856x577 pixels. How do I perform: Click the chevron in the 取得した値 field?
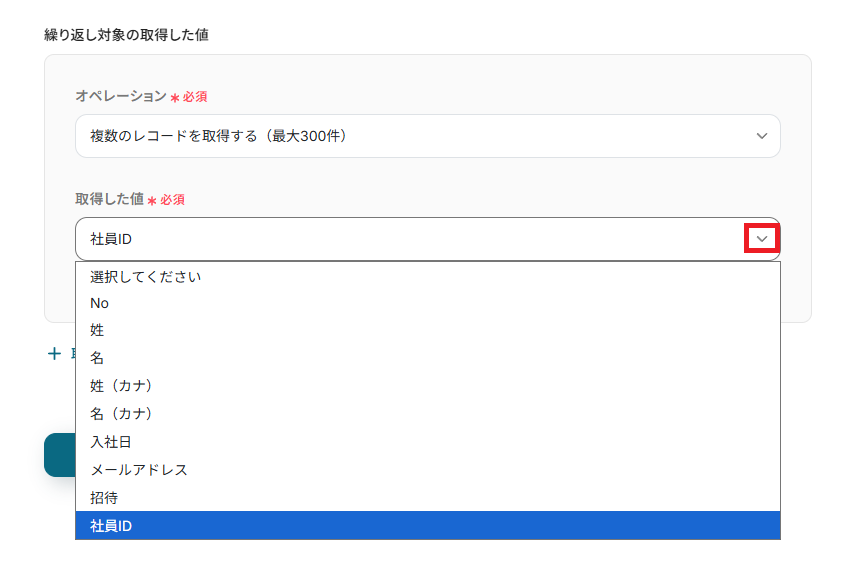click(762, 239)
